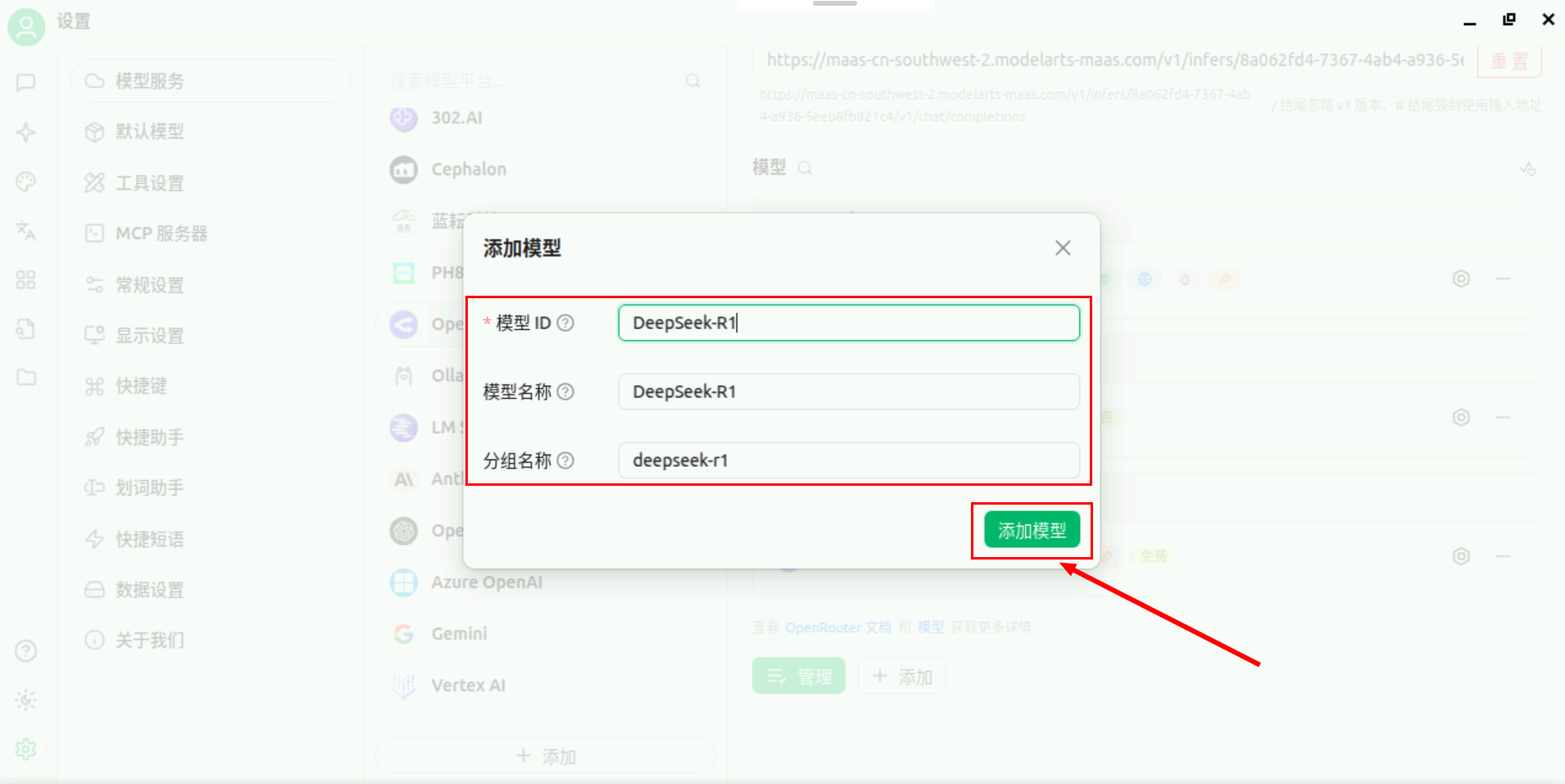Select 工具设置 in settings menu
This screenshot has height=784, width=1565.
click(211, 183)
